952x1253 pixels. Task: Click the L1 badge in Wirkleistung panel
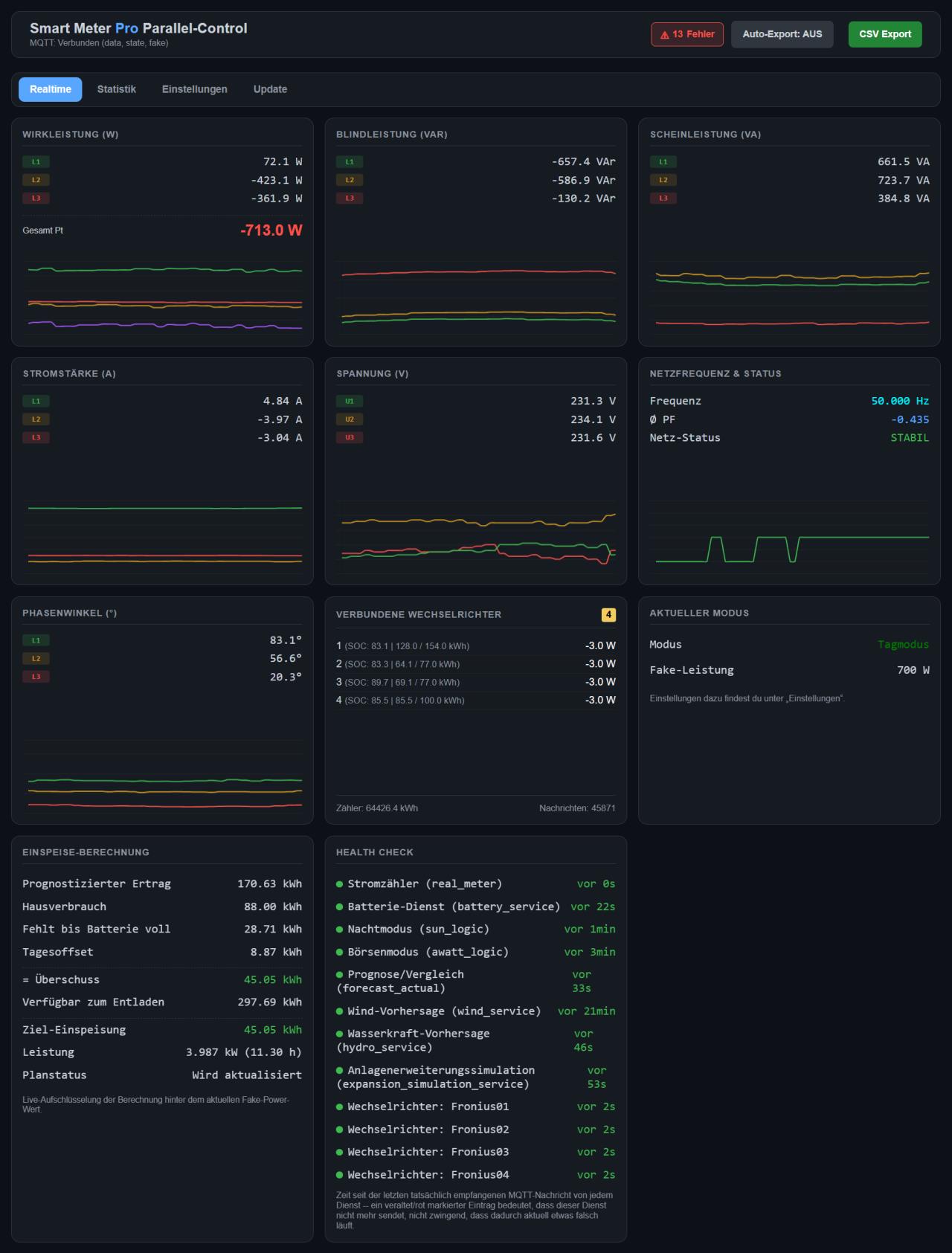[x=36, y=161]
